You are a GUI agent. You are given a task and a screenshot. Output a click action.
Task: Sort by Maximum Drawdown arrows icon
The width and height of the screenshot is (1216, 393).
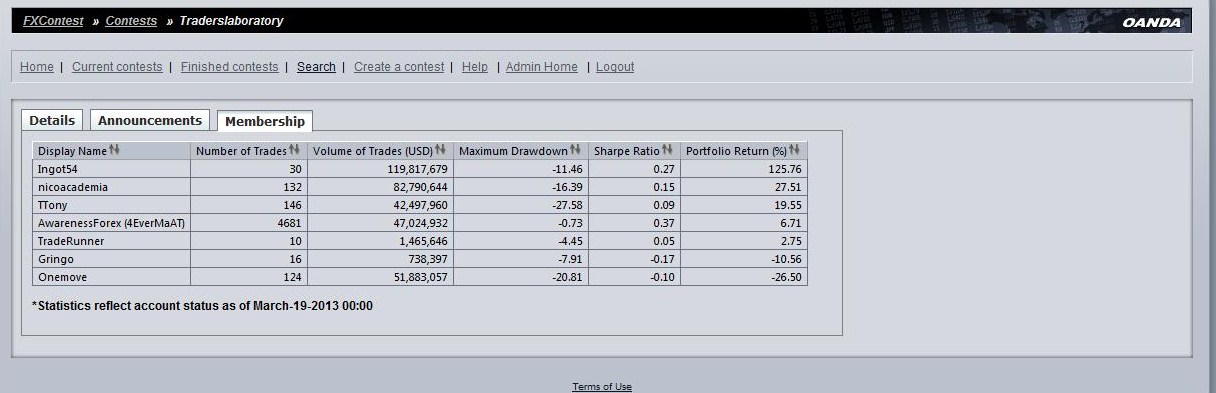pos(575,150)
